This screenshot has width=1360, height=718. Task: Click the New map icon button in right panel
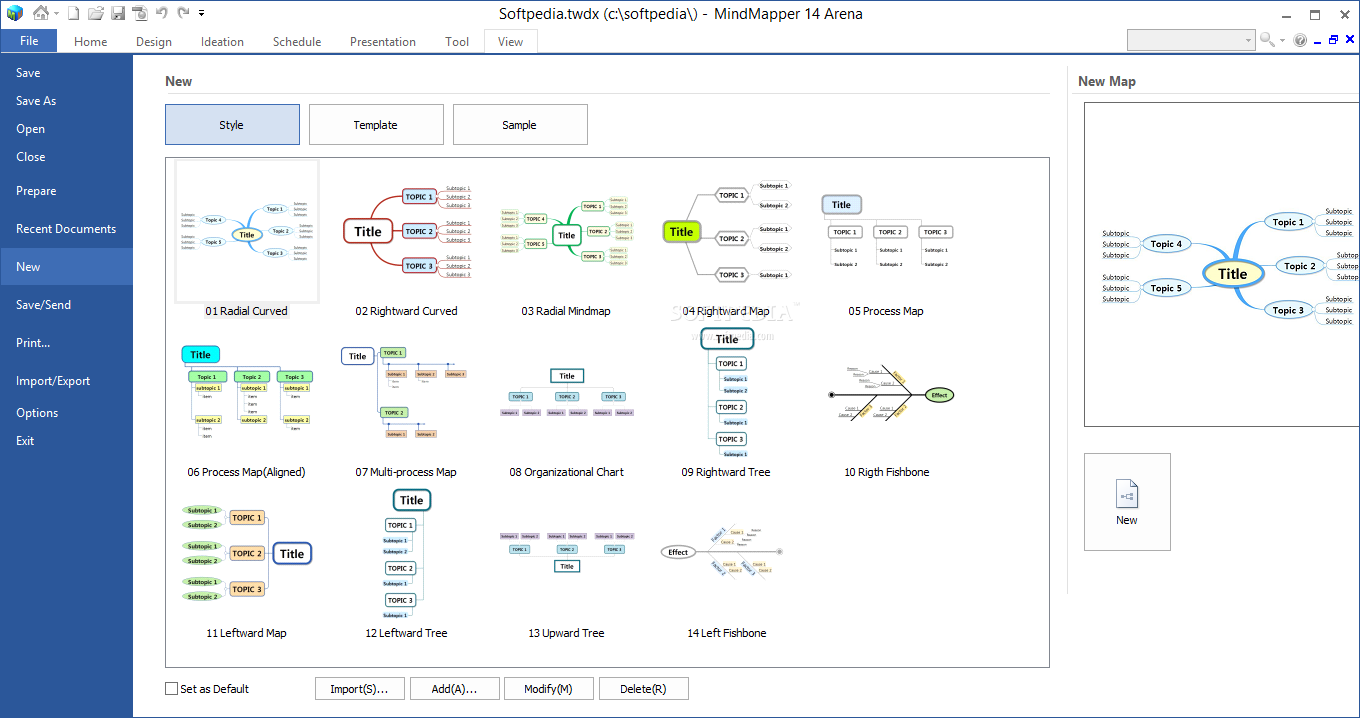1127,502
